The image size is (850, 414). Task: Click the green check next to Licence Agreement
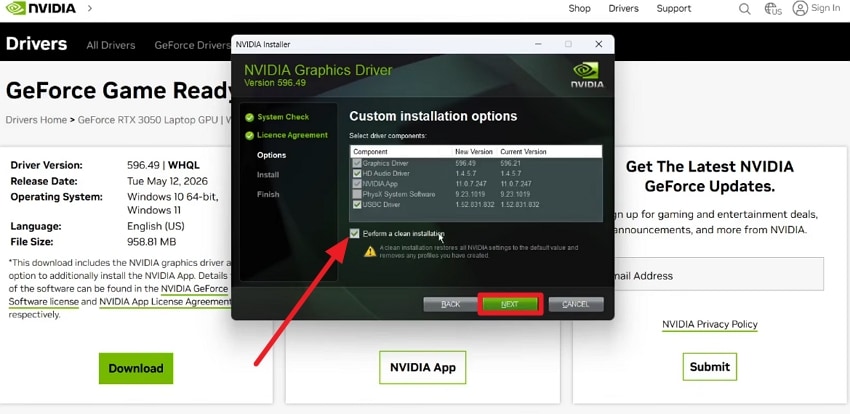pyautogui.click(x=249, y=135)
